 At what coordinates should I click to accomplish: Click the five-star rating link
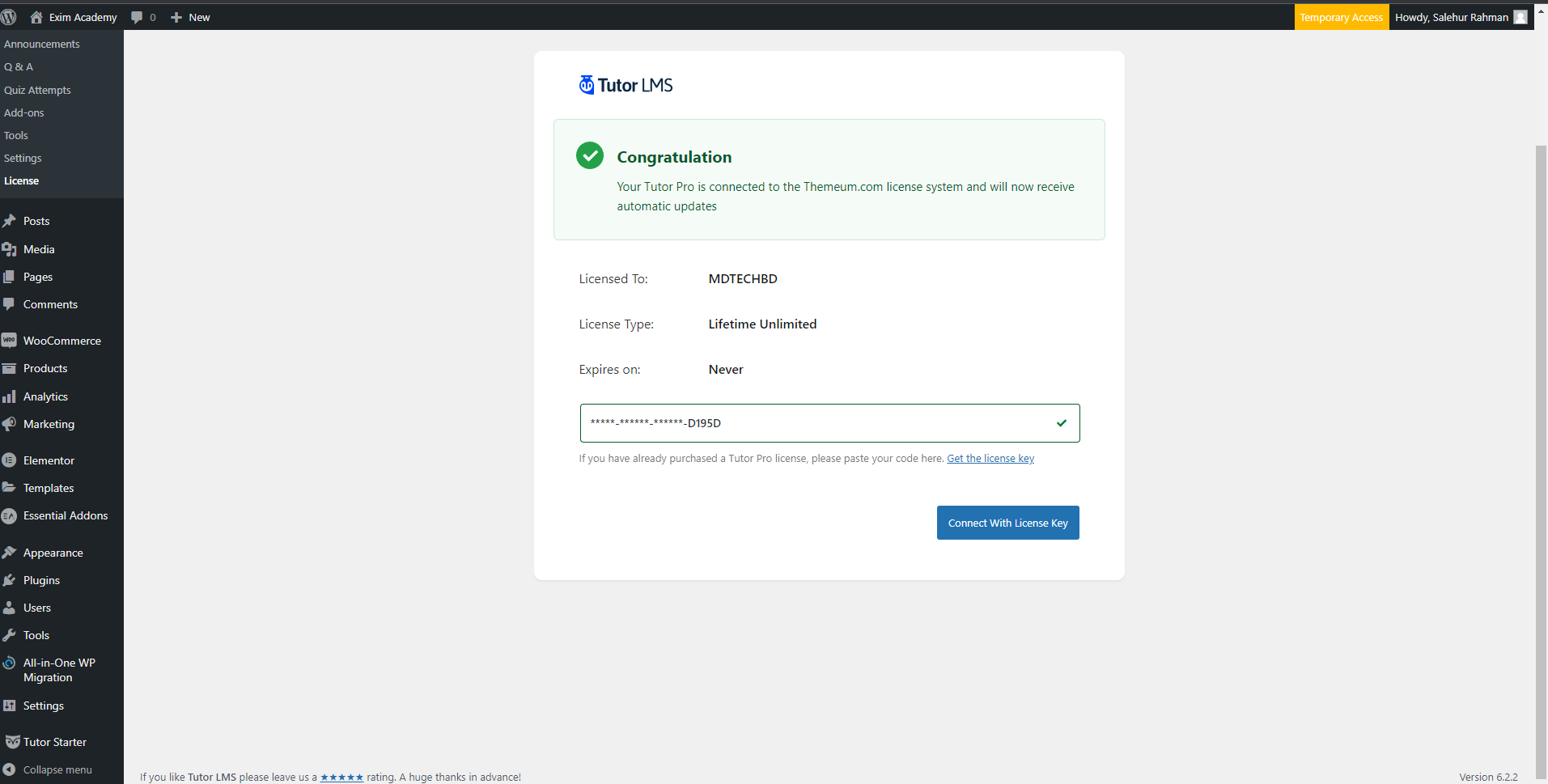tap(341, 777)
